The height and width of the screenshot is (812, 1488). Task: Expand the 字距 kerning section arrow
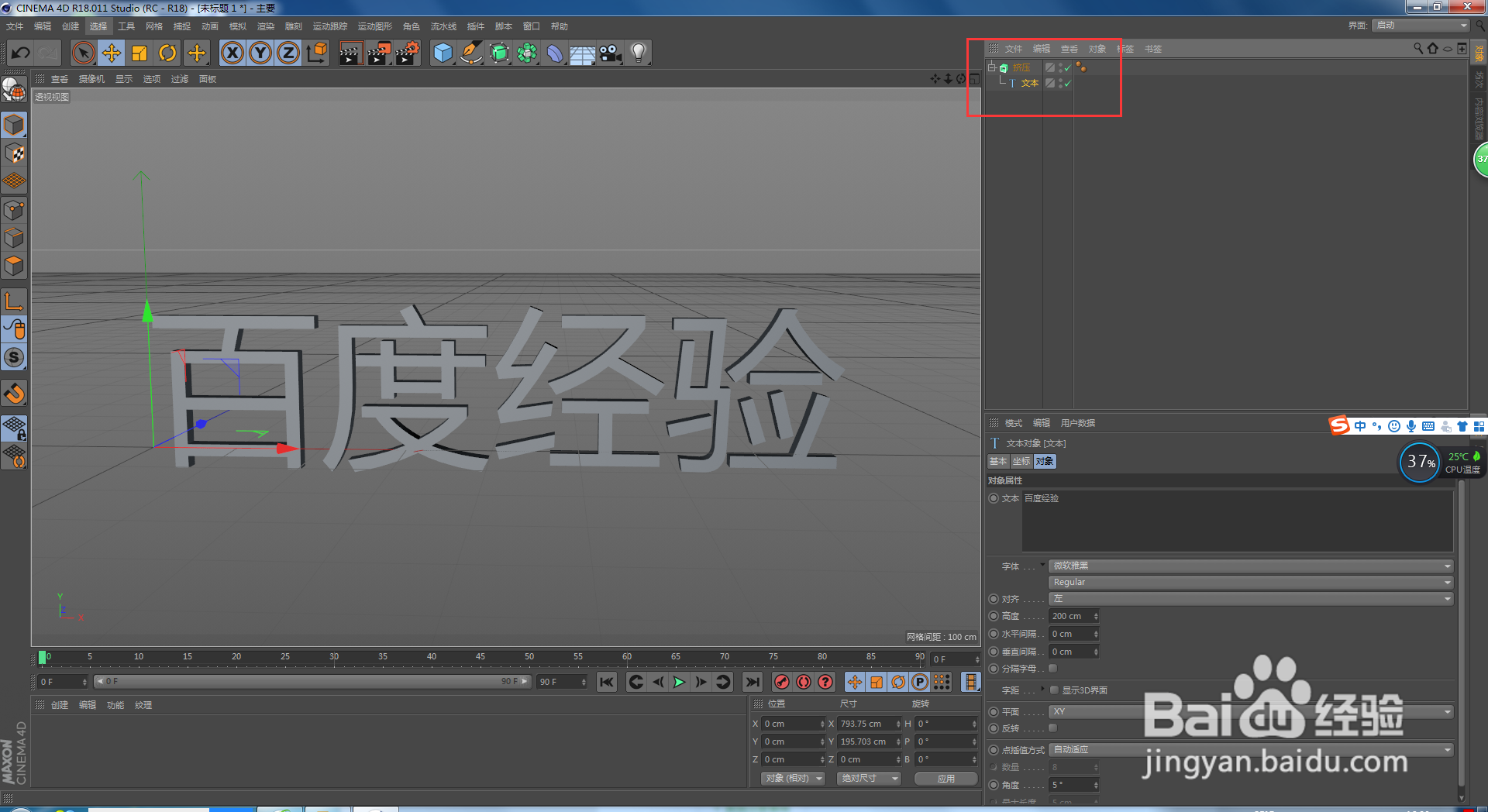click(x=1043, y=689)
